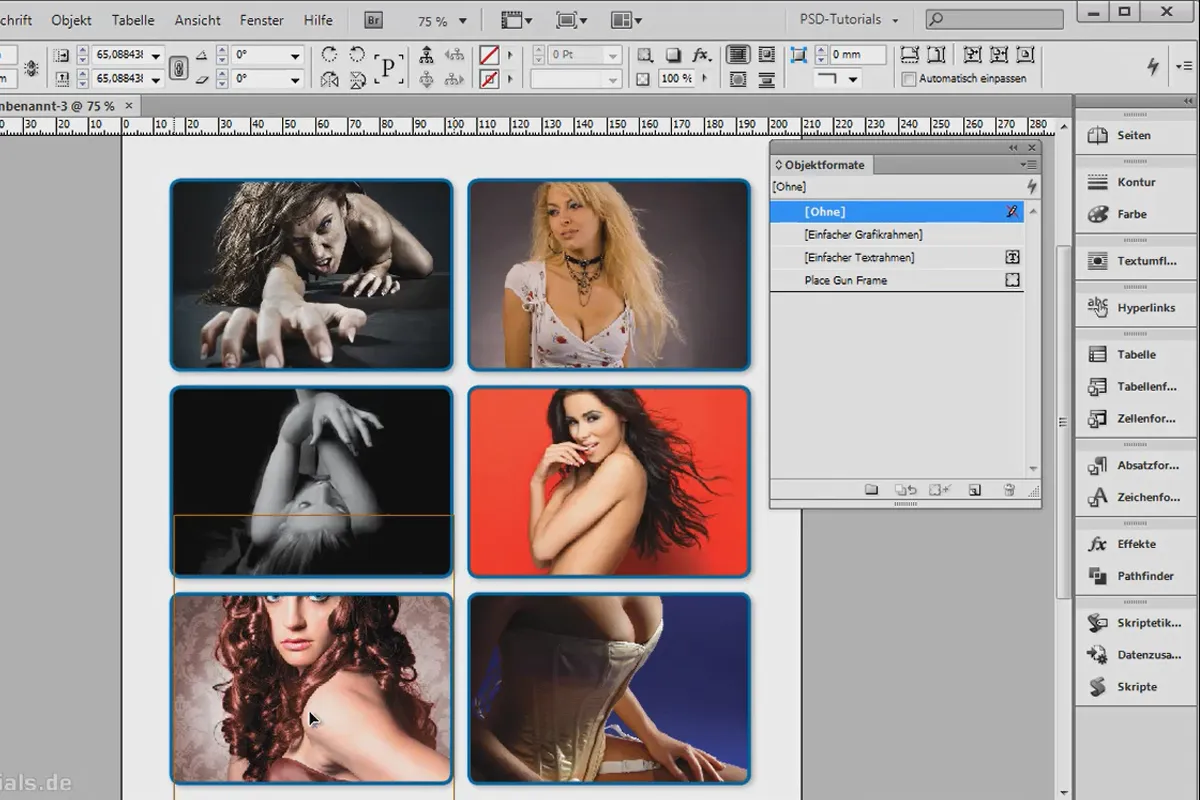The image size is (1200, 800).
Task: Click the delete style trash icon
Action: [1009, 490]
